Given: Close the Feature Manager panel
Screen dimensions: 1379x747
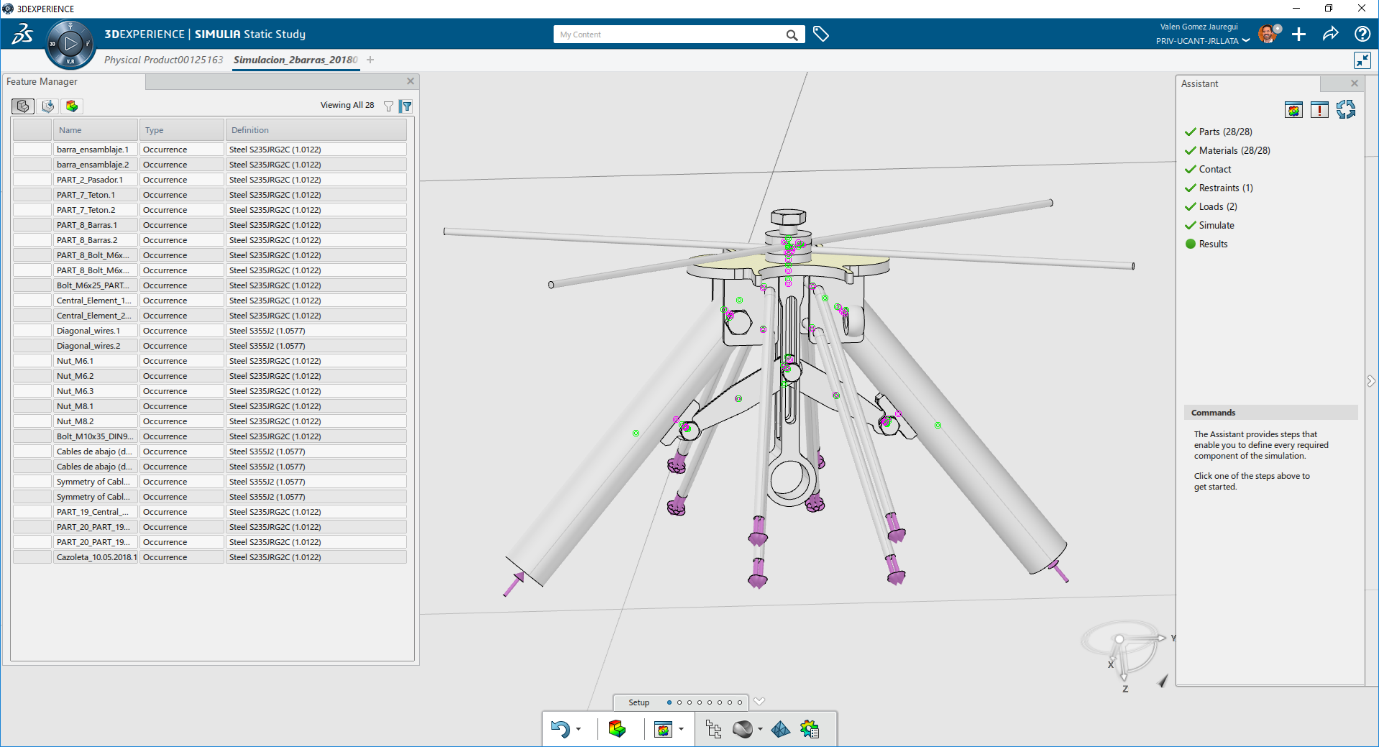Looking at the screenshot, I should click(410, 81).
